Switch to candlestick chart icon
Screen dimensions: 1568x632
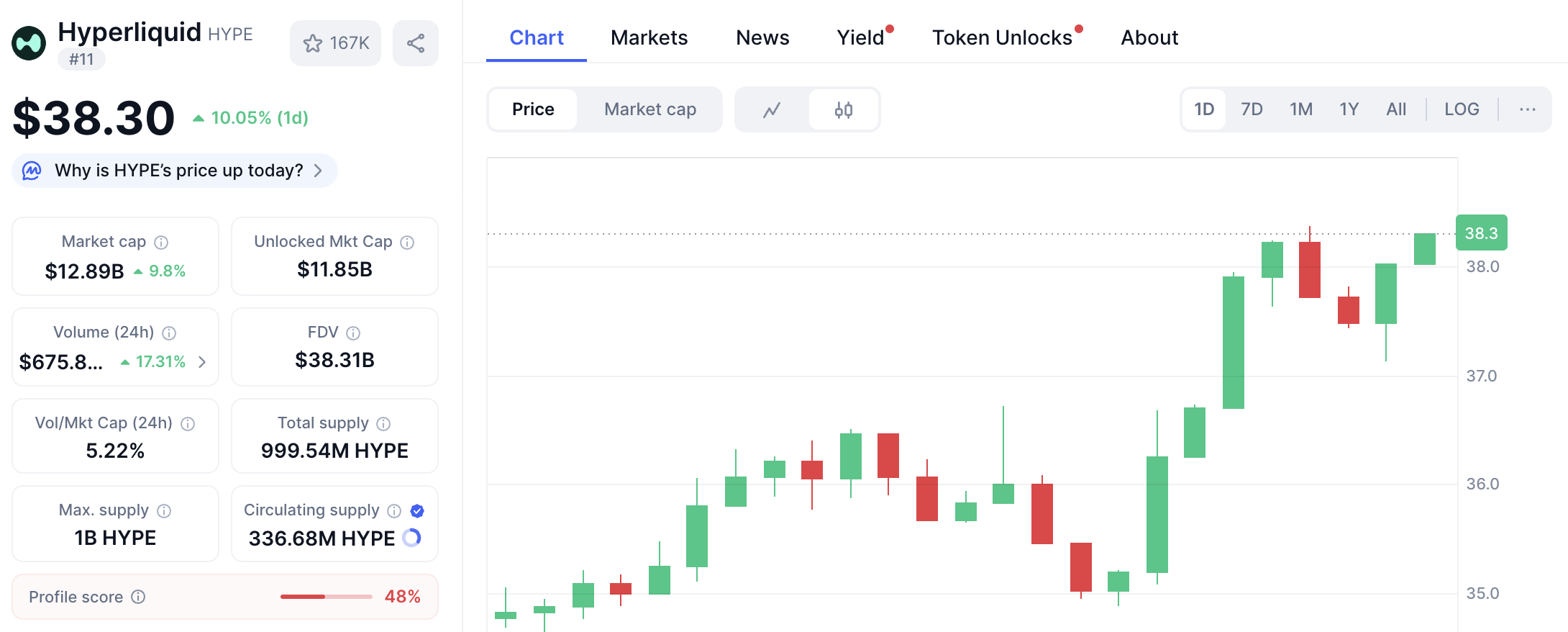pos(843,109)
